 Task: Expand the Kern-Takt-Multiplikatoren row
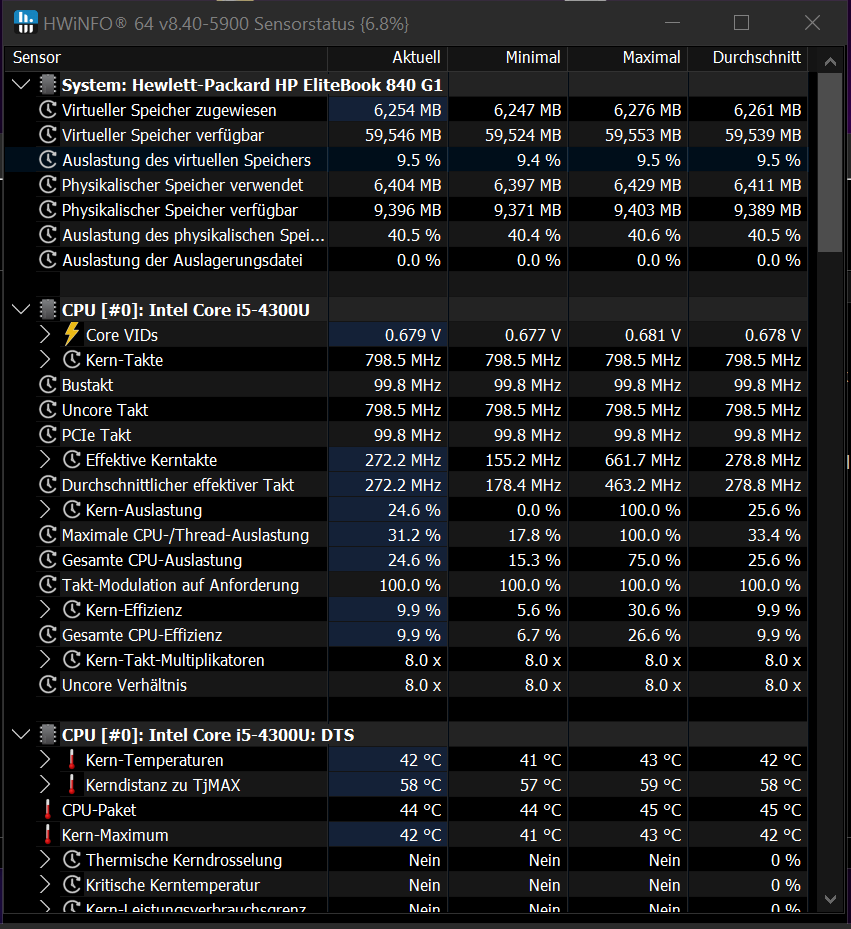45,659
